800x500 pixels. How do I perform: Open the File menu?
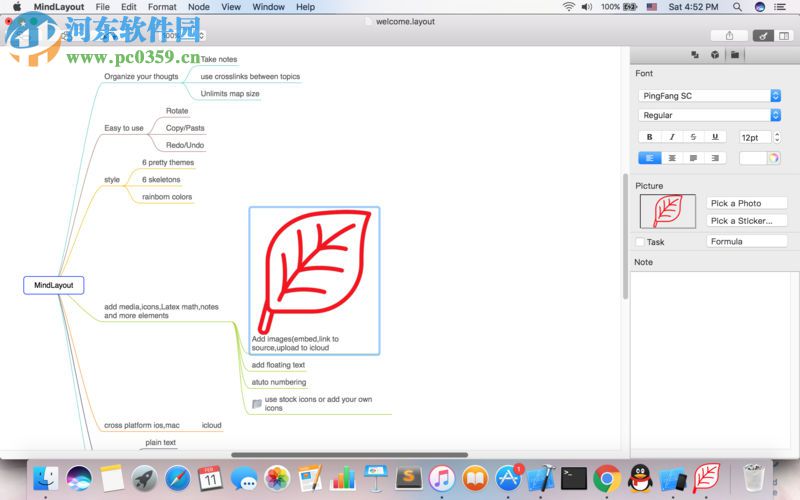pos(103,7)
